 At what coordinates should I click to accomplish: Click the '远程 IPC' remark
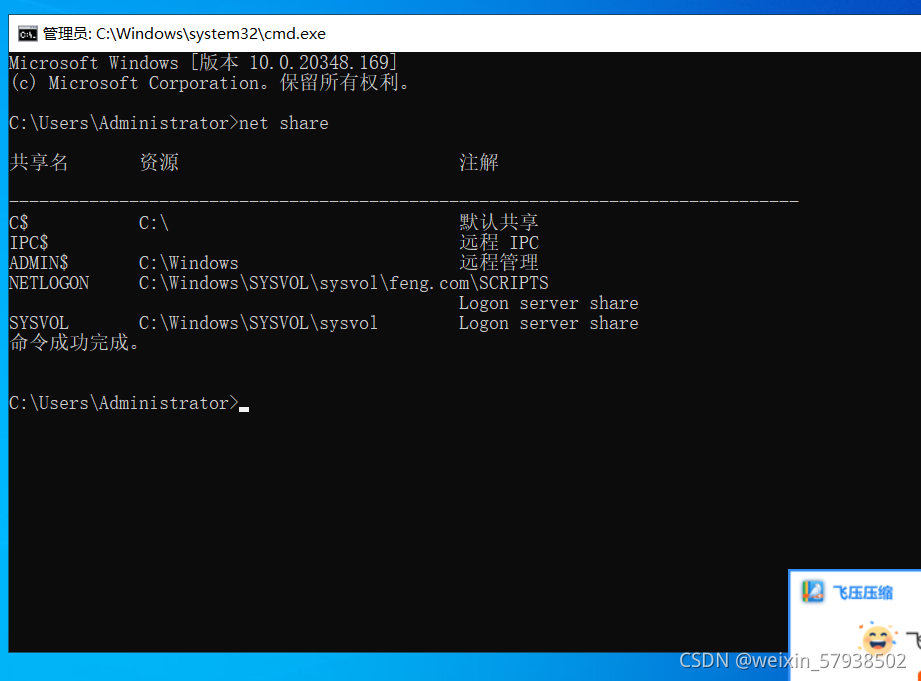pyautogui.click(x=499, y=243)
